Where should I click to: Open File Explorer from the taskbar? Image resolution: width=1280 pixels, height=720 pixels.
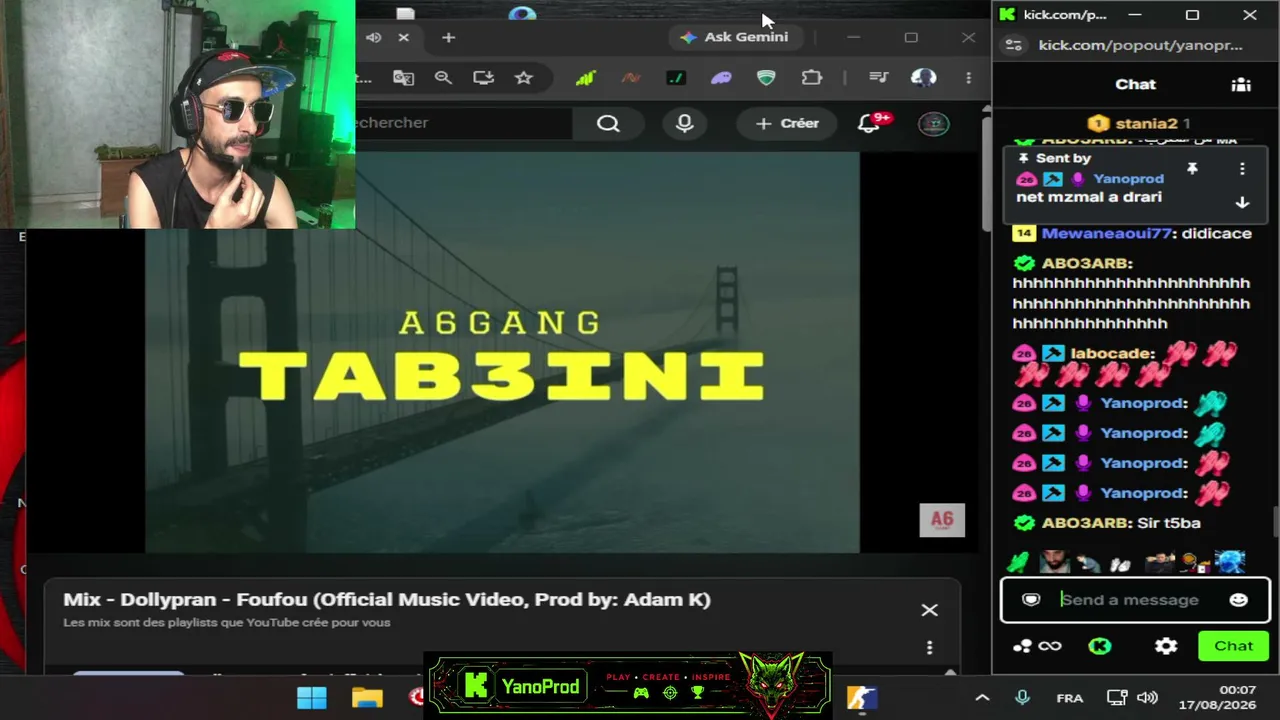pyautogui.click(x=367, y=697)
